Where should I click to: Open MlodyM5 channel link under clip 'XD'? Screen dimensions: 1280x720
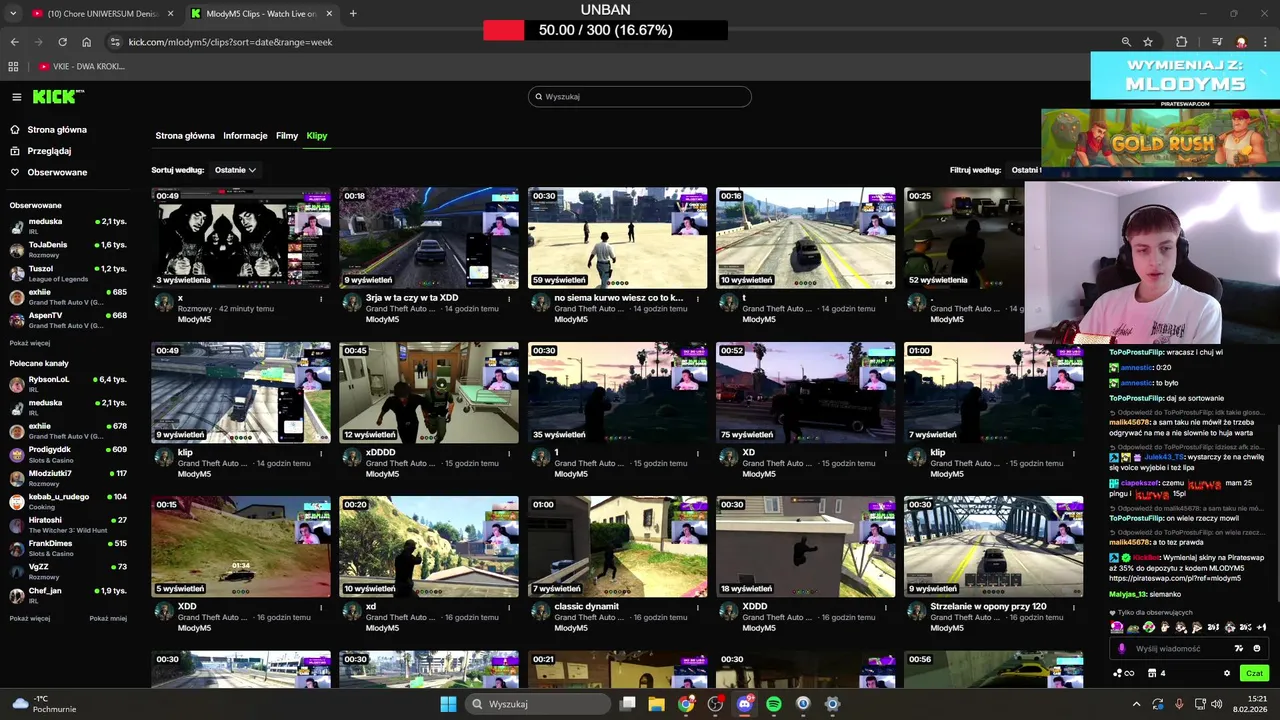[759, 474]
